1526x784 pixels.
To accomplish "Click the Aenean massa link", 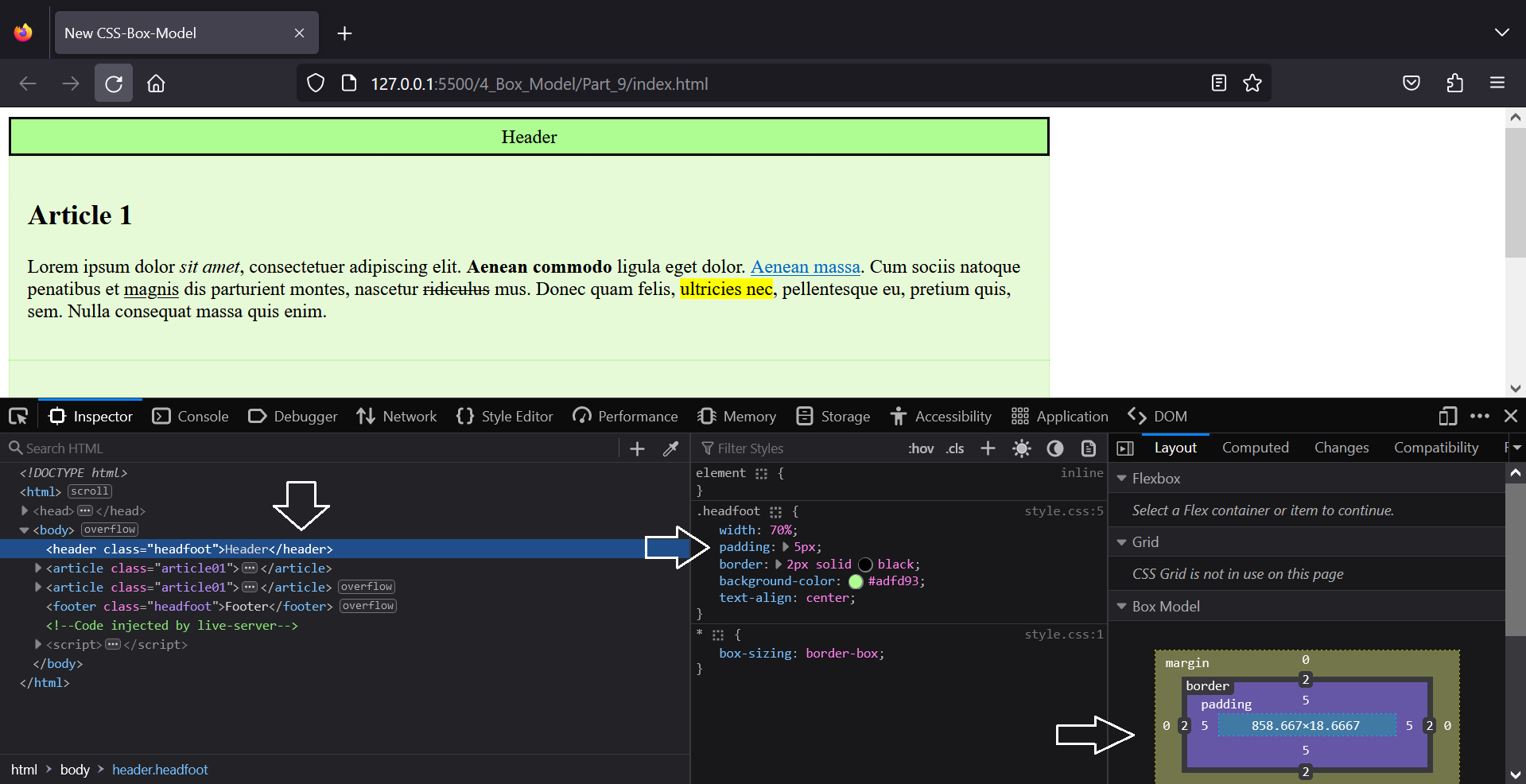I will pos(805,266).
